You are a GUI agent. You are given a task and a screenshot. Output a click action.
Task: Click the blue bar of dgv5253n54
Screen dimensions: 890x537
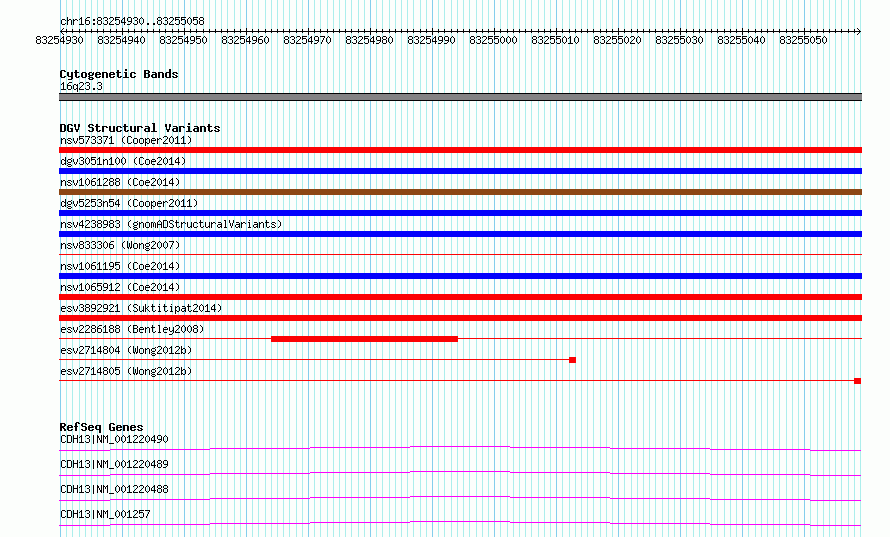(460, 213)
